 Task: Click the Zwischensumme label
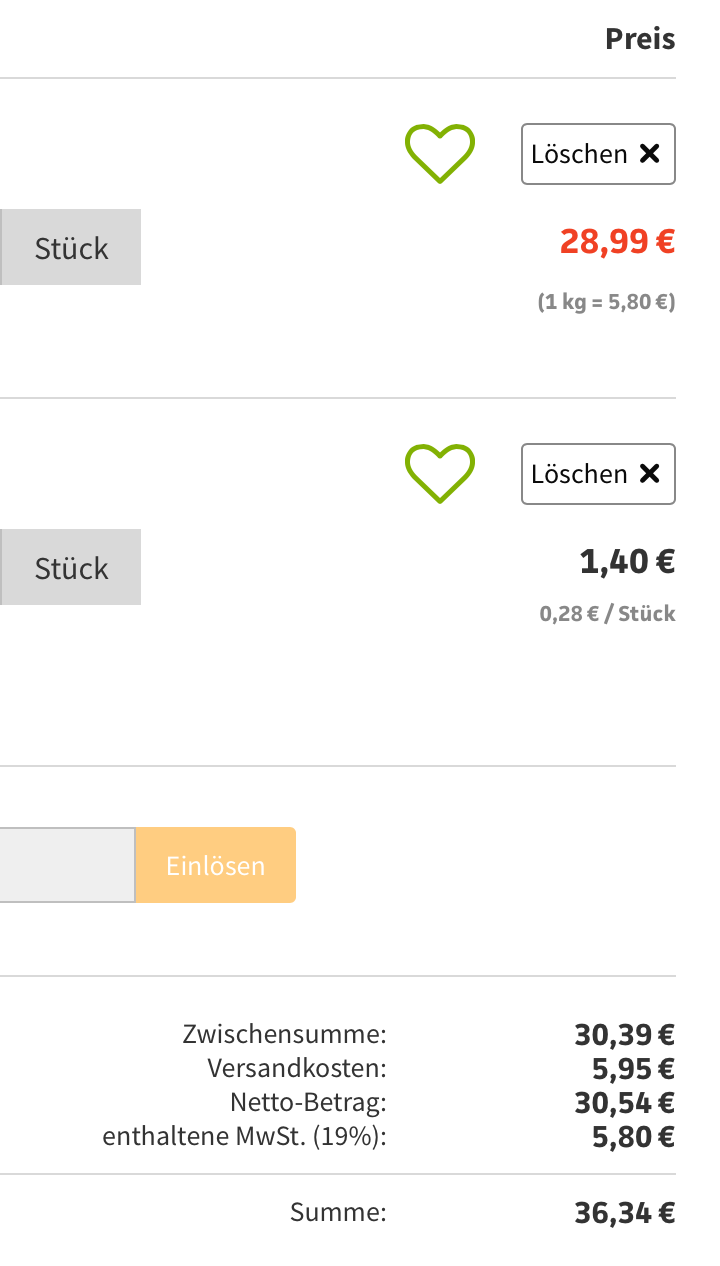coord(284,1034)
